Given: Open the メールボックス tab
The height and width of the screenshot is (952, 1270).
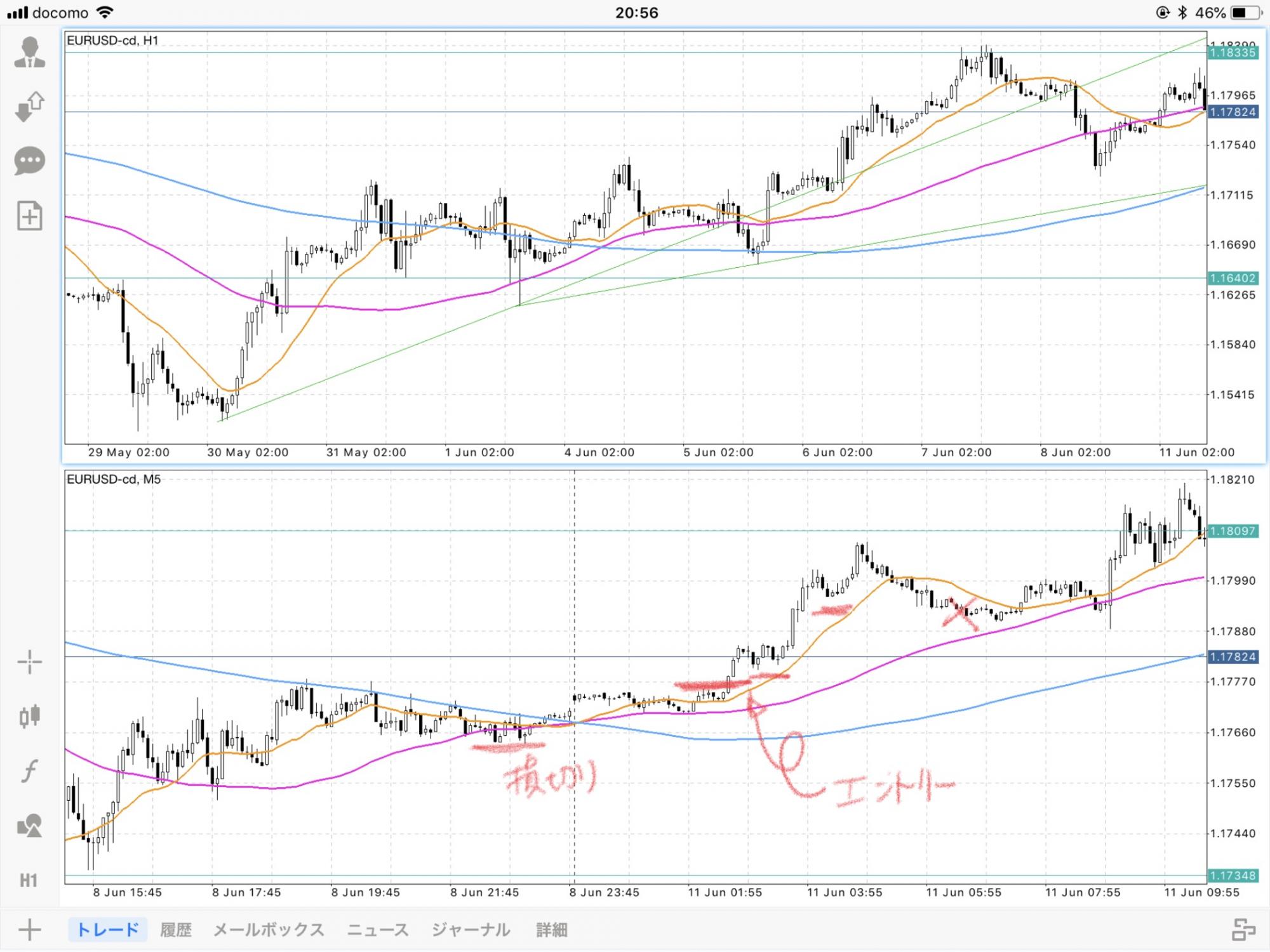Looking at the screenshot, I should [x=268, y=930].
